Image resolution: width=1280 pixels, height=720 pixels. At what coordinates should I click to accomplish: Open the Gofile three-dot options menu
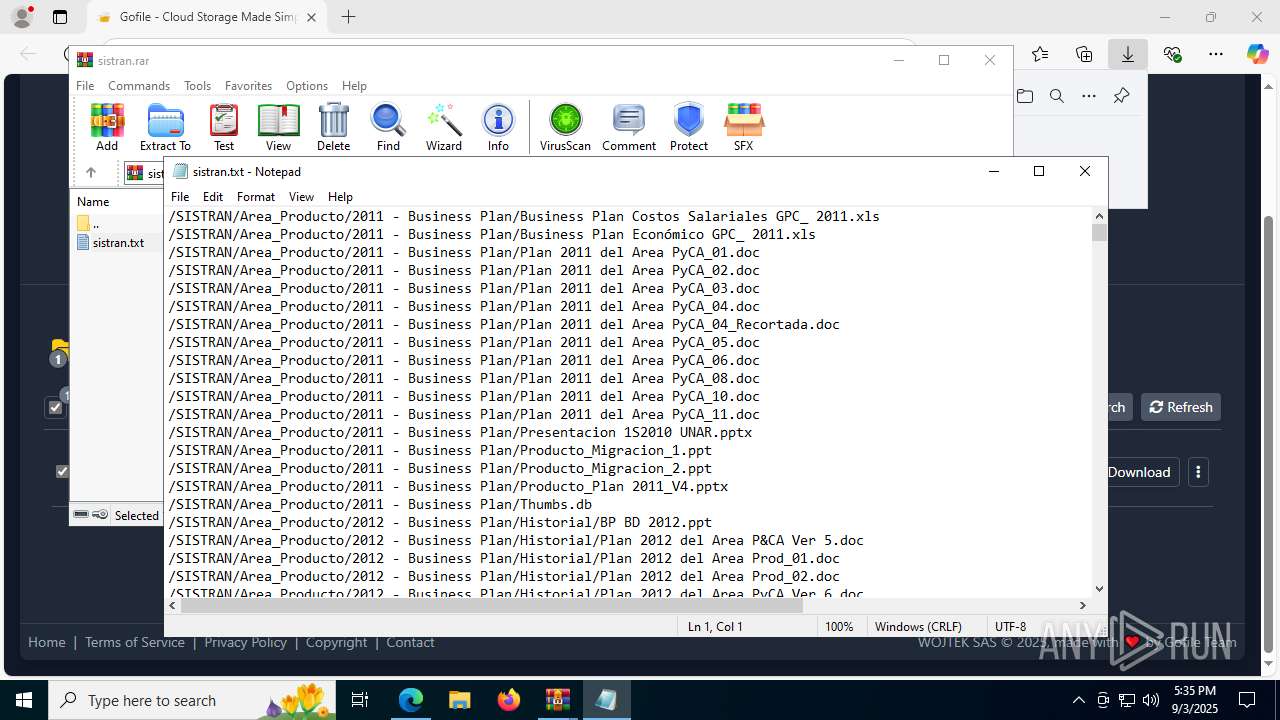pos(1198,472)
